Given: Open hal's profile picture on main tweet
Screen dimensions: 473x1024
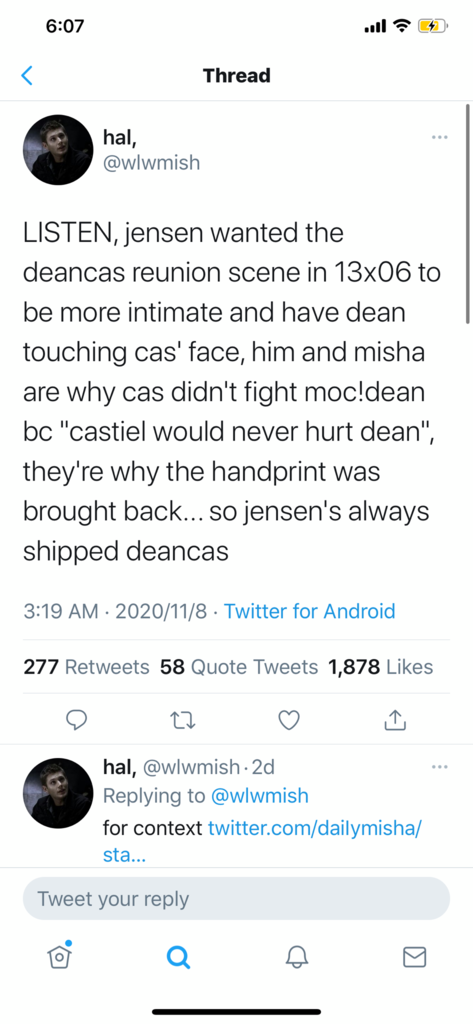Looking at the screenshot, I should tap(58, 150).
